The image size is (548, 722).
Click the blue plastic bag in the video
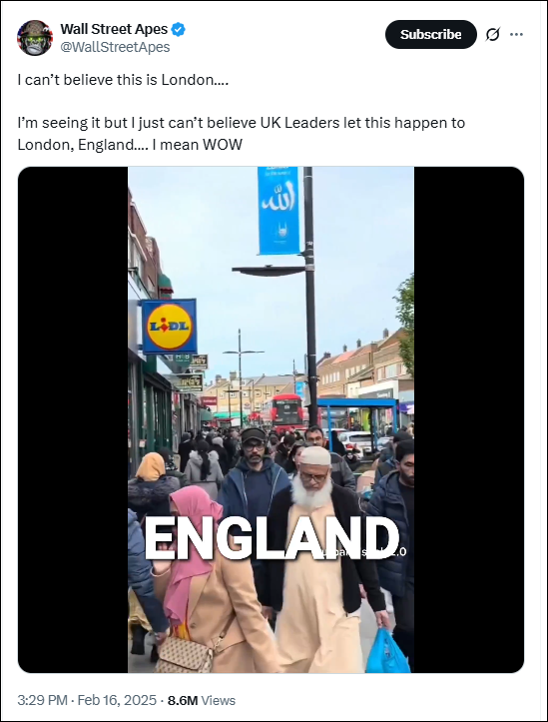[x=387, y=650]
